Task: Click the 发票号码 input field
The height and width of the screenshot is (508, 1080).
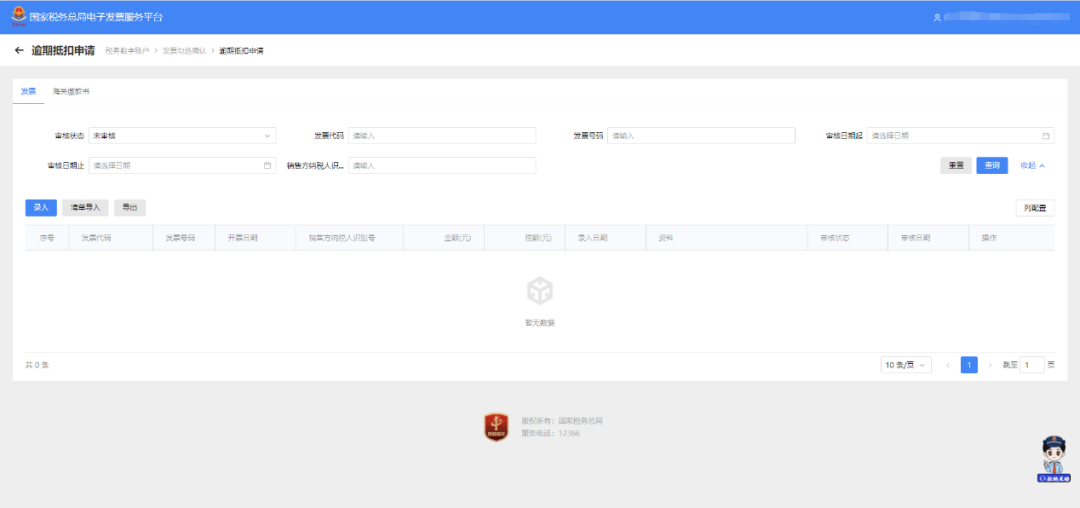Action: click(x=700, y=136)
